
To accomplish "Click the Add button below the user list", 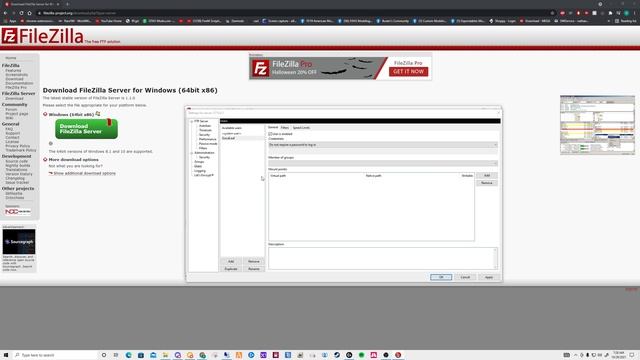I will tap(231, 261).
